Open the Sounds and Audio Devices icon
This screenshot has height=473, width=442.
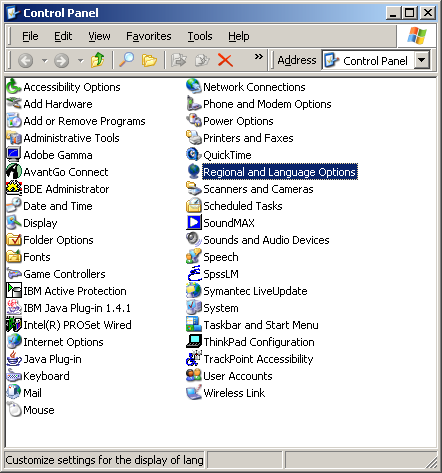194,240
